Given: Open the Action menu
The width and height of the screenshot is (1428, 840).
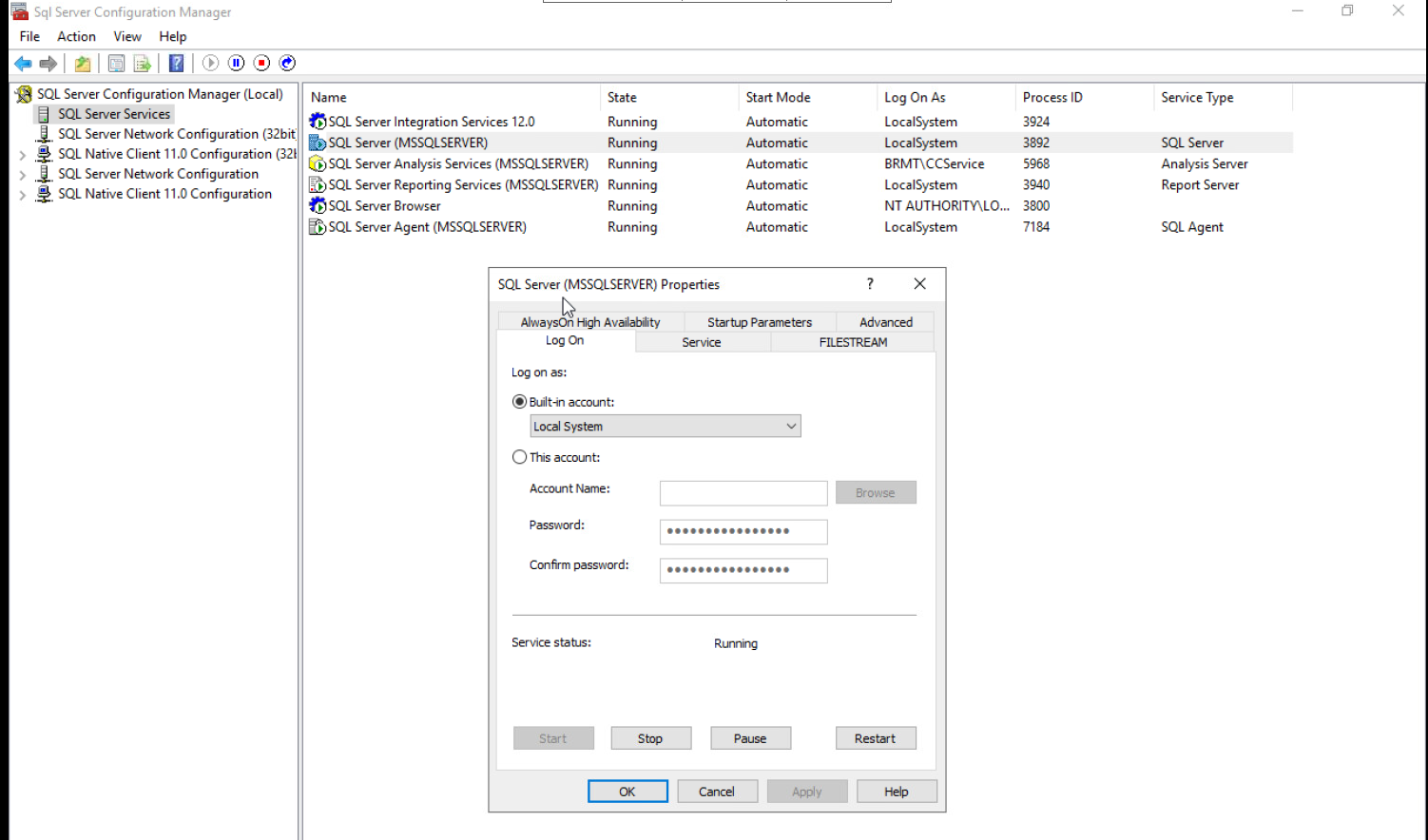Looking at the screenshot, I should [76, 36].
